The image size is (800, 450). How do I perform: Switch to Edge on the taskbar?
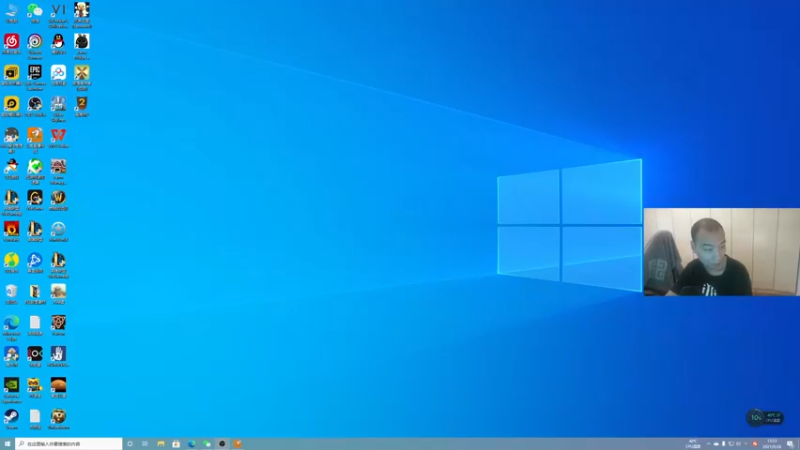[x=191, y=444]
